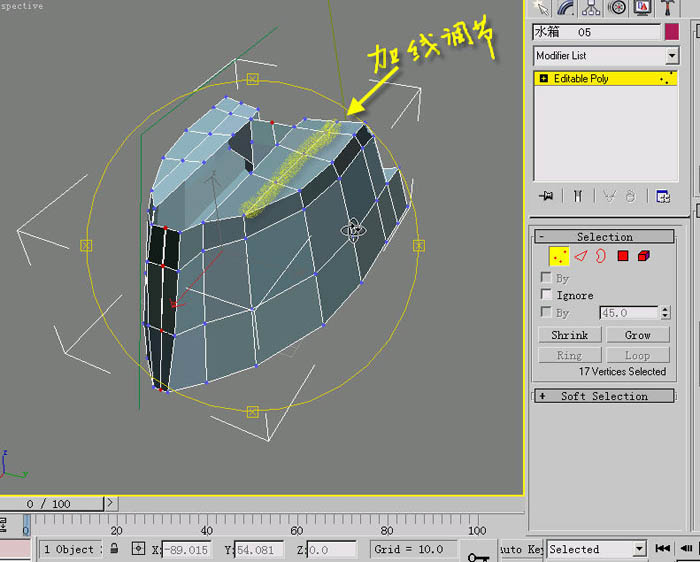
Task: Click the X coordinate field
Action: (x=187, y=550)
